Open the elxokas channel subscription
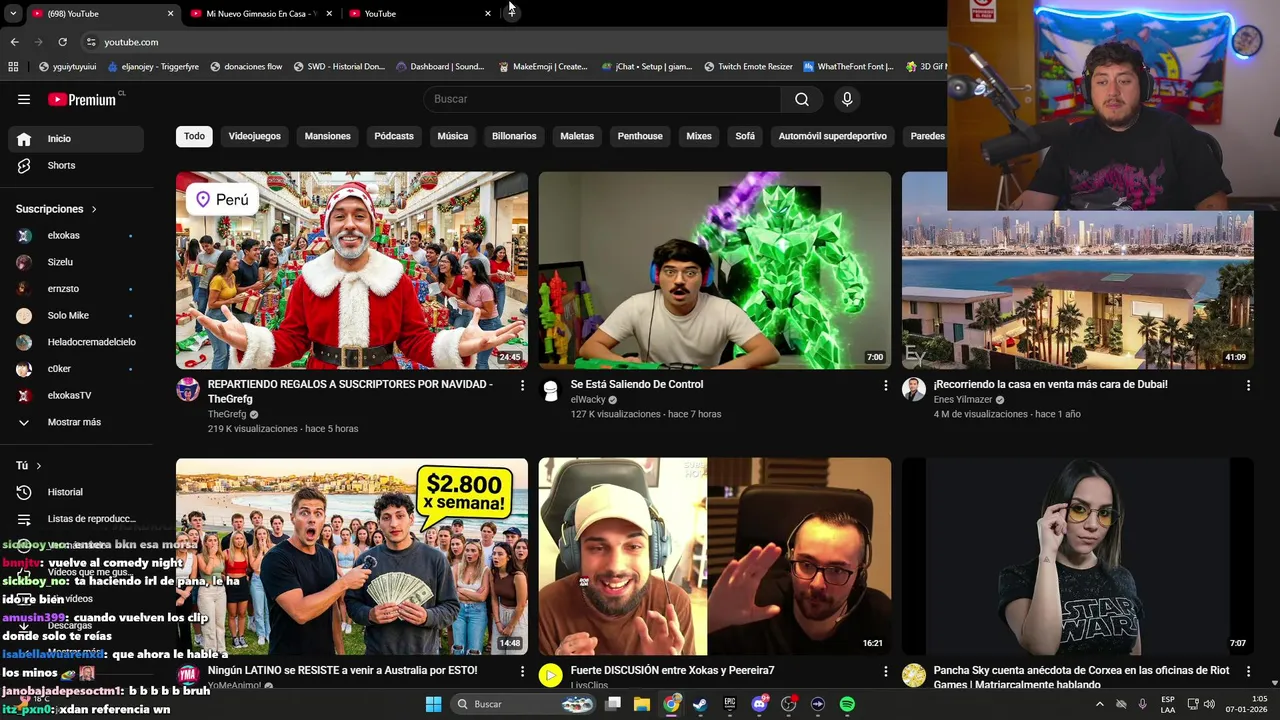This screenshot has width=1280, height=720. click(x=76, y=235)
